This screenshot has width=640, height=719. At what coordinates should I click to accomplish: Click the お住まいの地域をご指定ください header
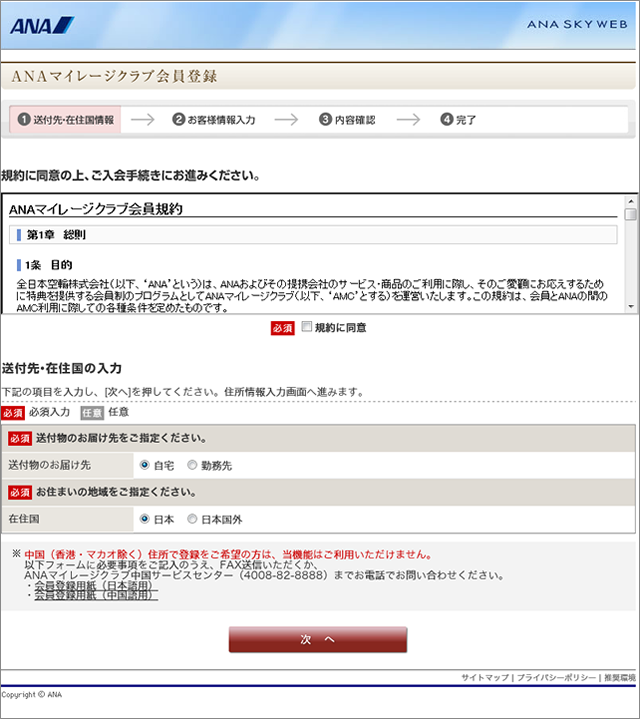[116, 492]
